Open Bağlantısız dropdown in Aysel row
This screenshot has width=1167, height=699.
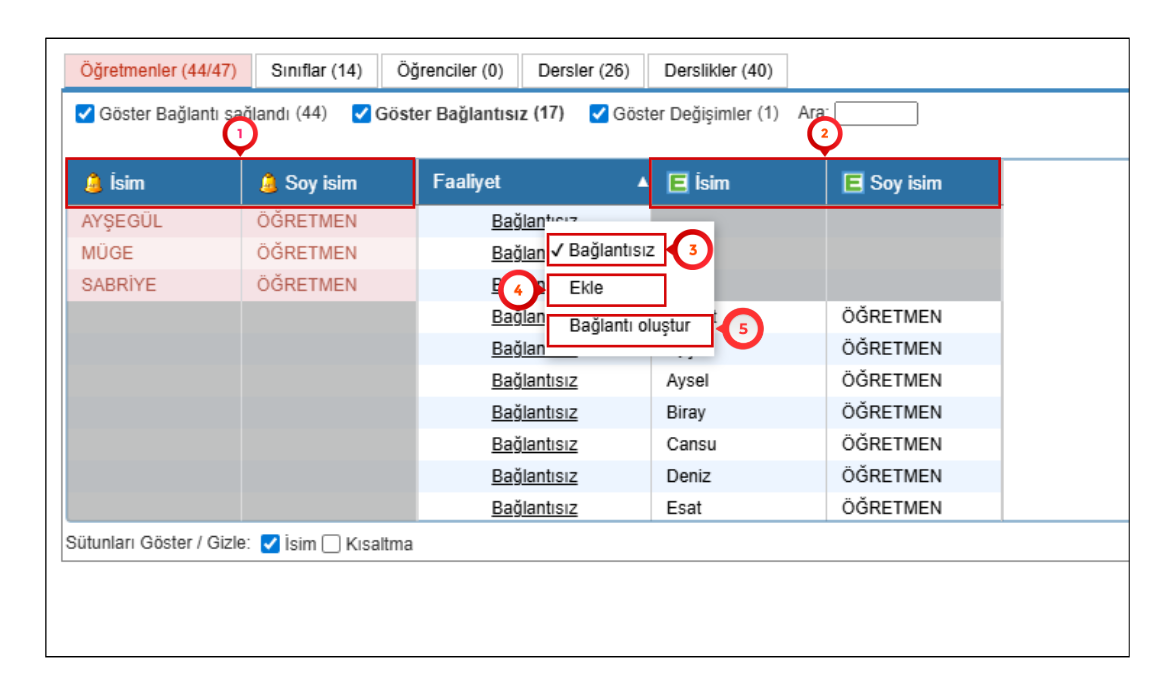click(x=534, y=381)
